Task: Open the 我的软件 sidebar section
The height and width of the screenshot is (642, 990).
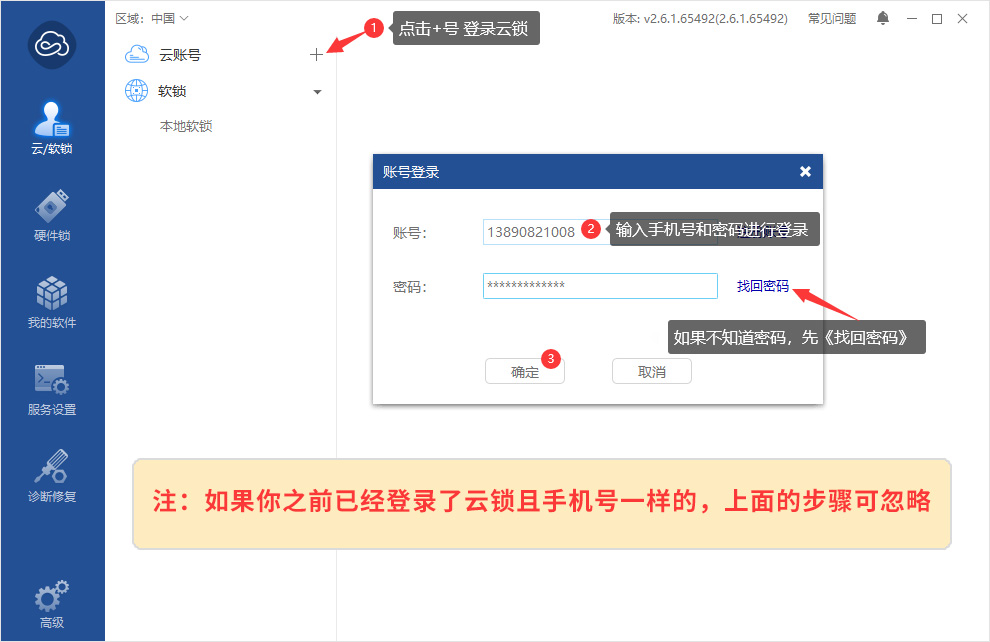Action: coord(52,302)
